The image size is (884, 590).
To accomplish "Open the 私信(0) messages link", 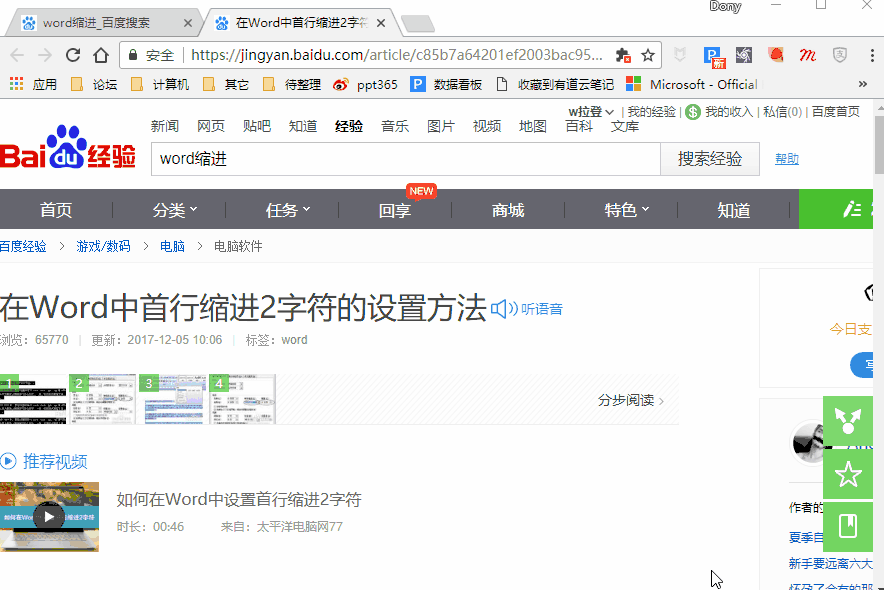I will click(782, 112).
